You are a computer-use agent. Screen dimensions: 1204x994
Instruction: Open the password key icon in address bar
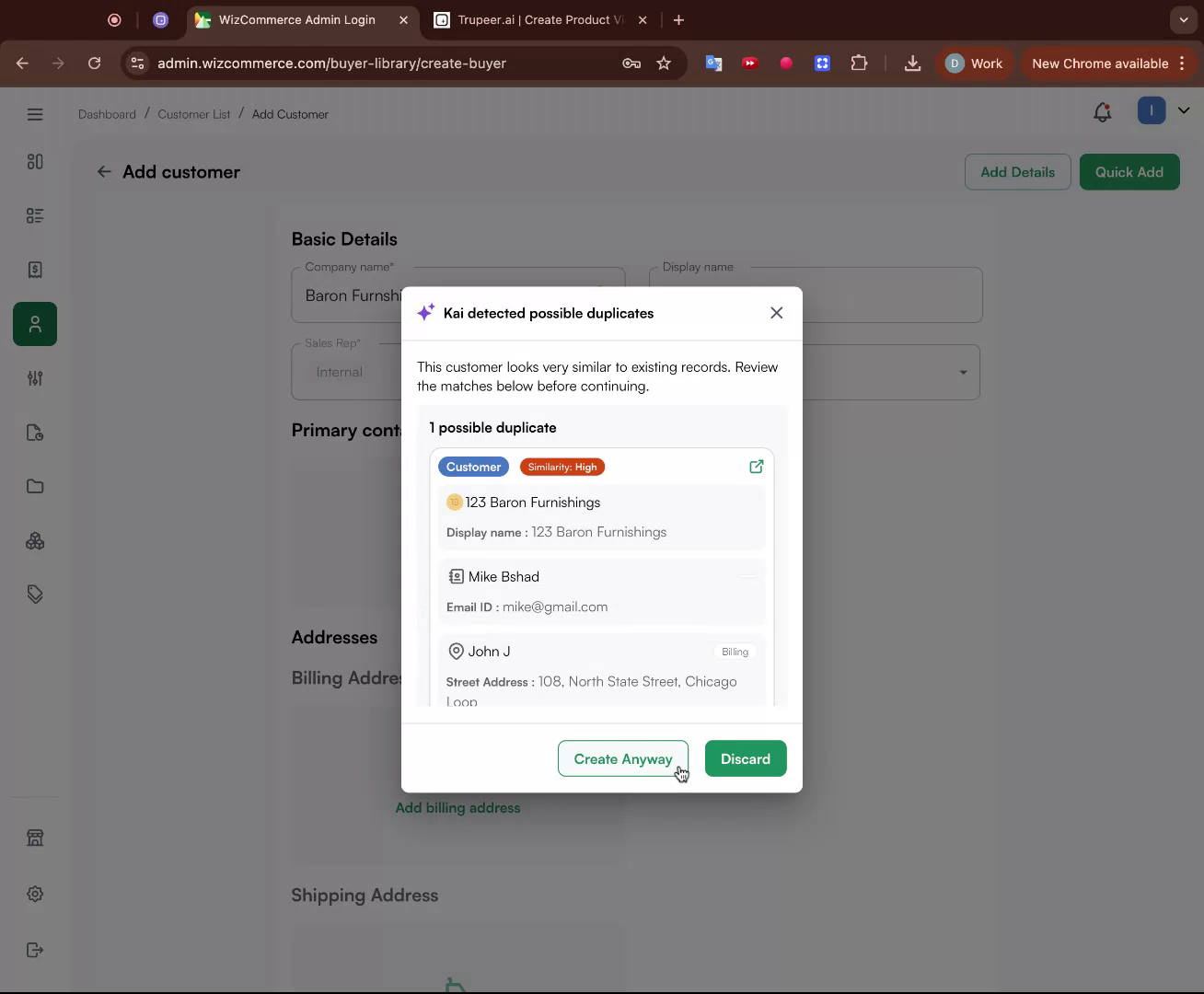point(631,64)
